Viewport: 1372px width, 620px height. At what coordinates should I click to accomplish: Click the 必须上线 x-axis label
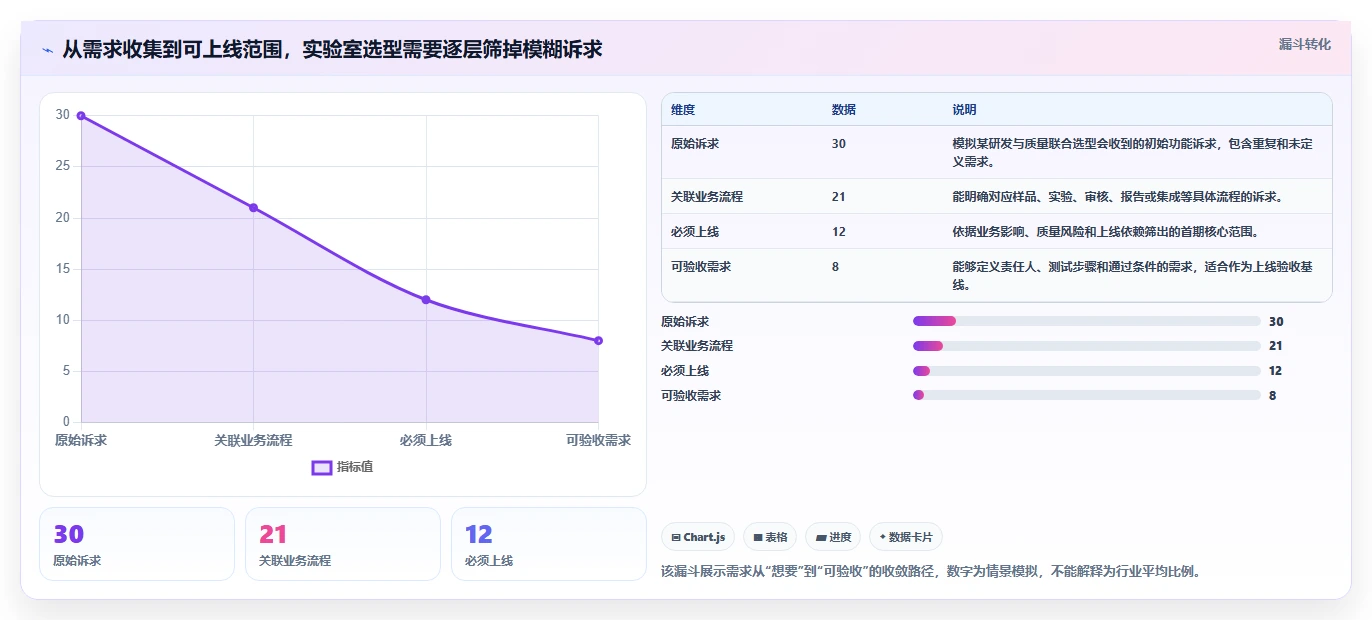pos(426,440)
